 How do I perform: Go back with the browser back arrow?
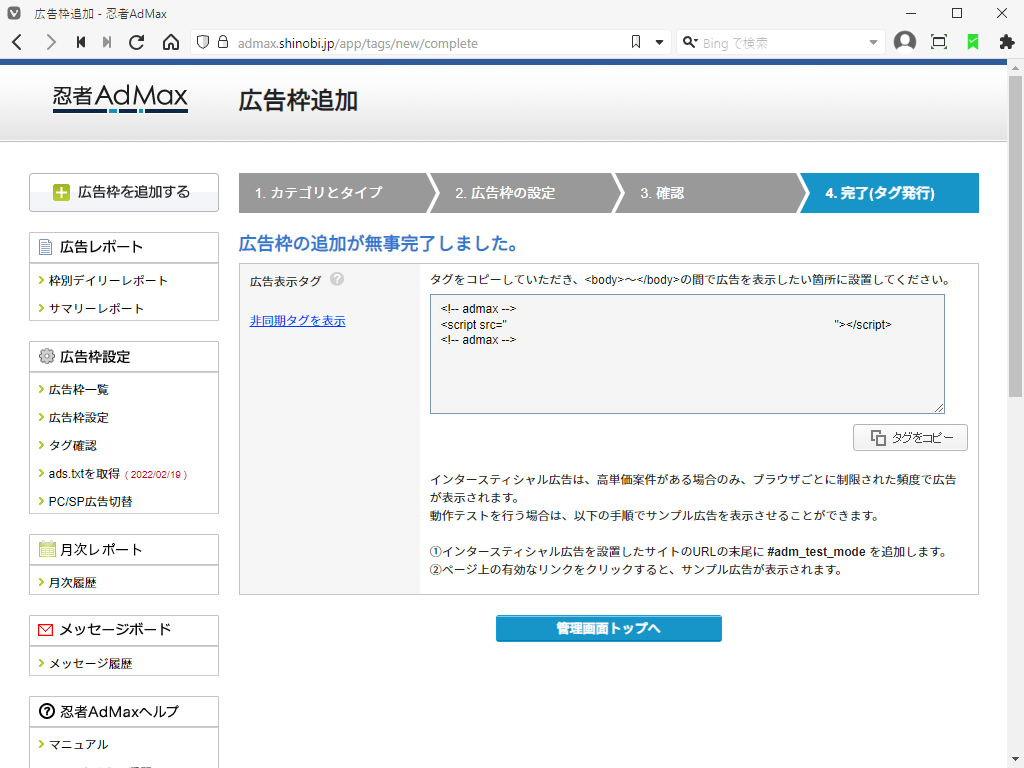pyautogui.click(x=18, y=43)
